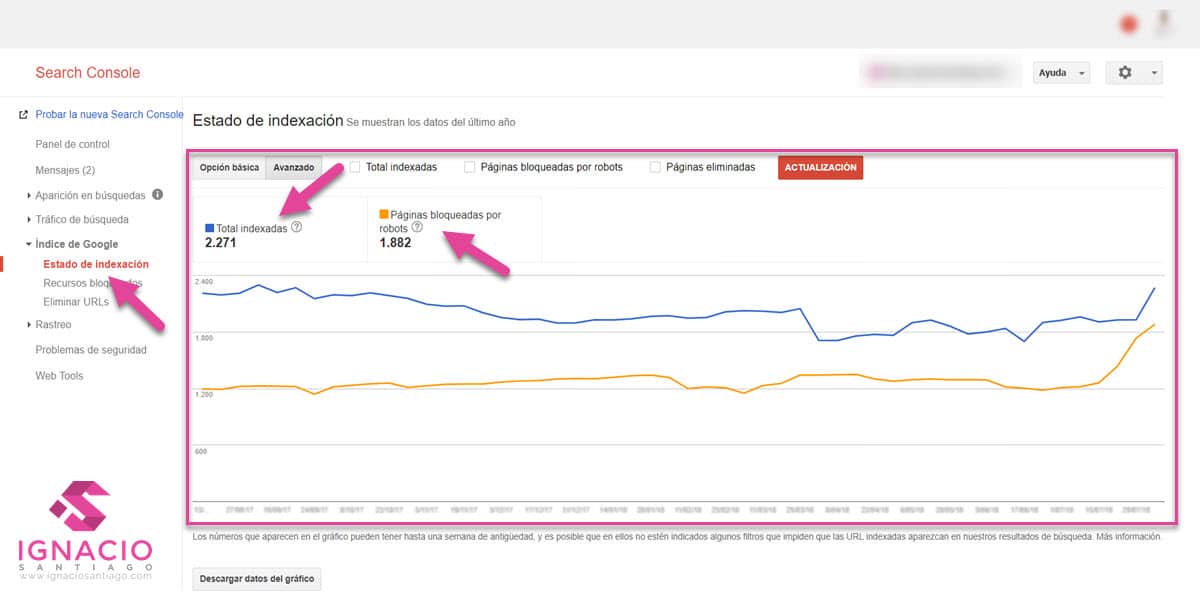Viewport: 1200px width, 600px height.
Task: Click the info icon beside Aparición en búsquedas
Action: tap(157, 194)
